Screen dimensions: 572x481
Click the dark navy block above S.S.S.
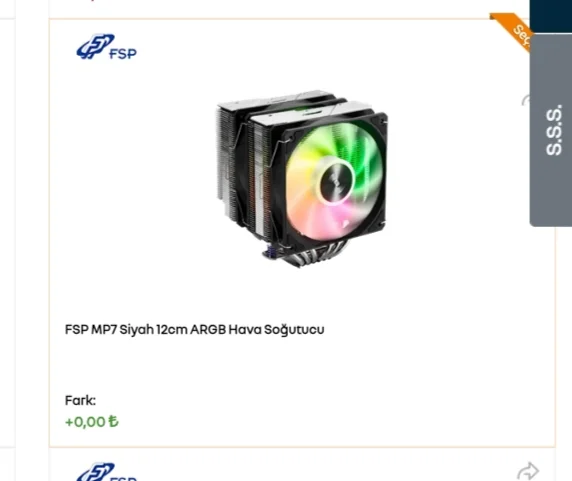pos(551,16)
